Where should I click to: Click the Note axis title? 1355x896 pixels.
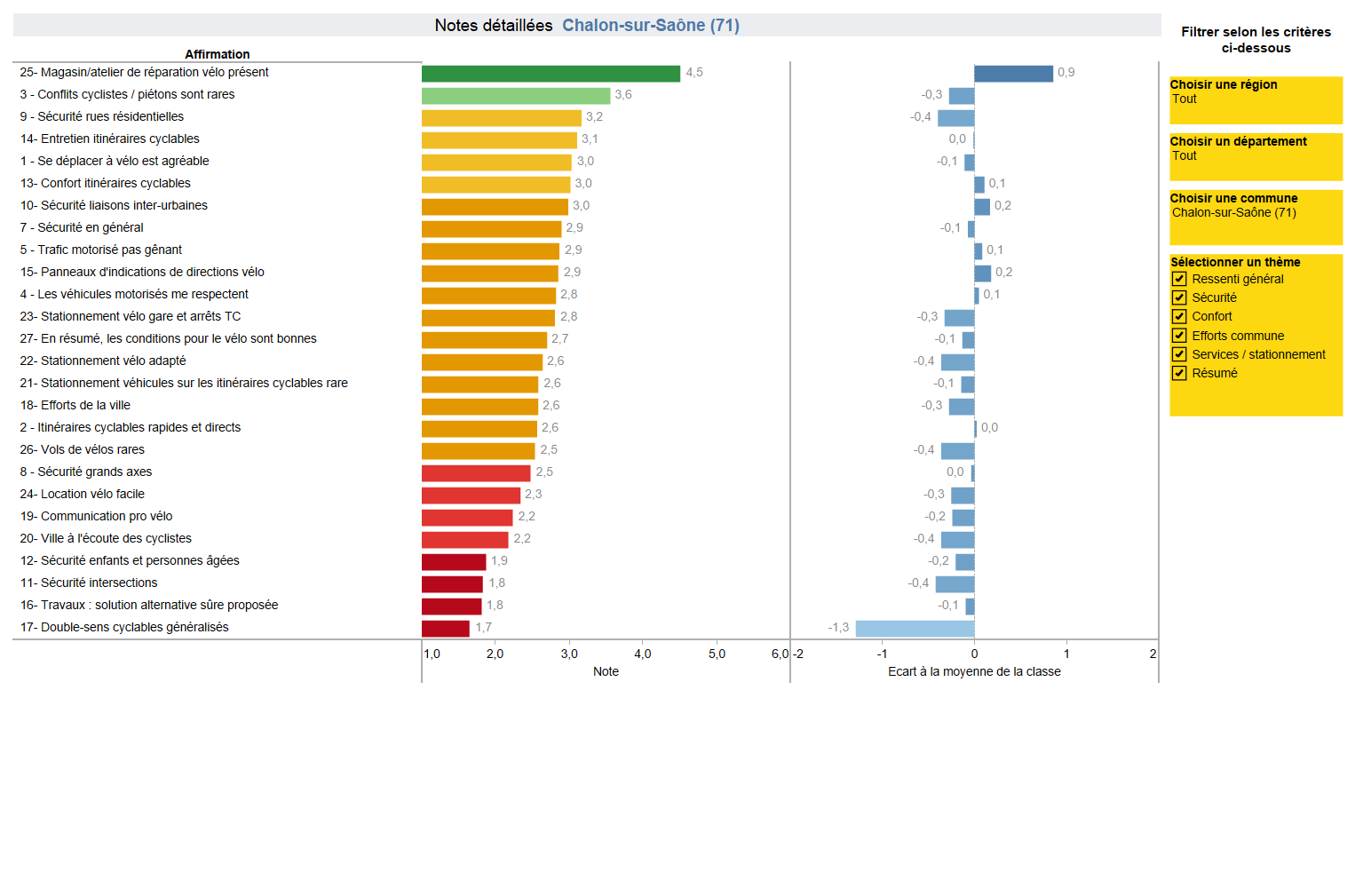click(x=606, y=671)
